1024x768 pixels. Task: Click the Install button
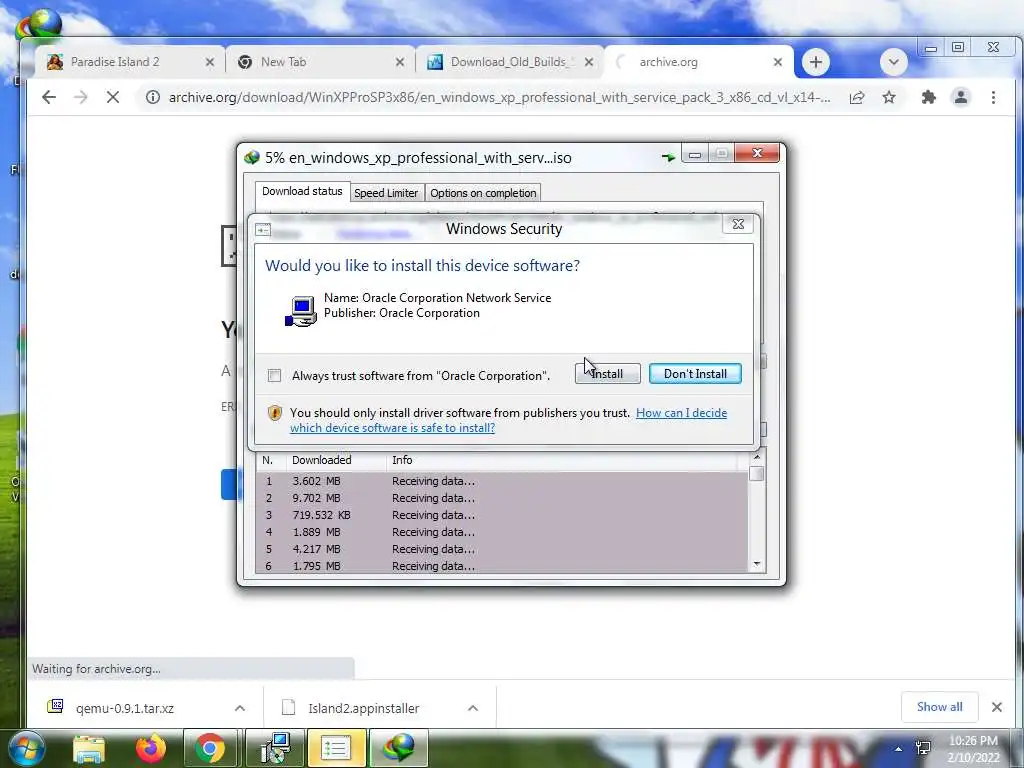tap(607, 374)
